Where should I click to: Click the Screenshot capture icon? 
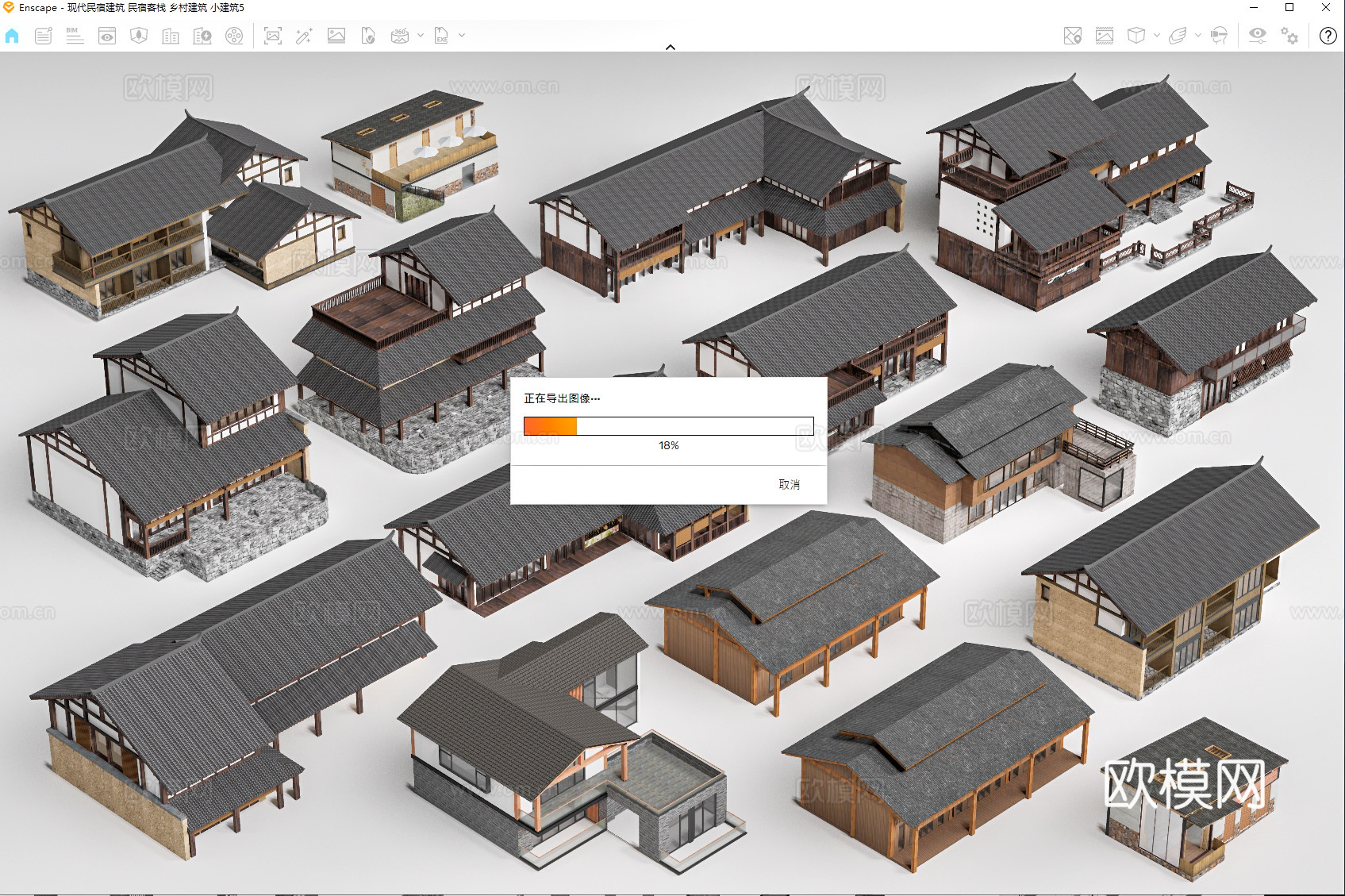tap(272, 36)
